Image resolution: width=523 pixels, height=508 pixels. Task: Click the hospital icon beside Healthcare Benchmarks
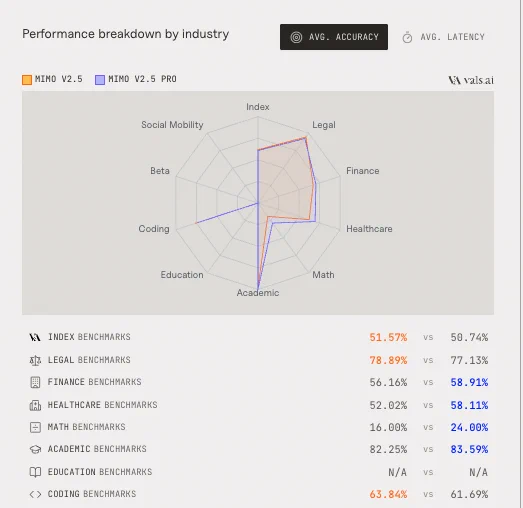[x=35, y=405]
